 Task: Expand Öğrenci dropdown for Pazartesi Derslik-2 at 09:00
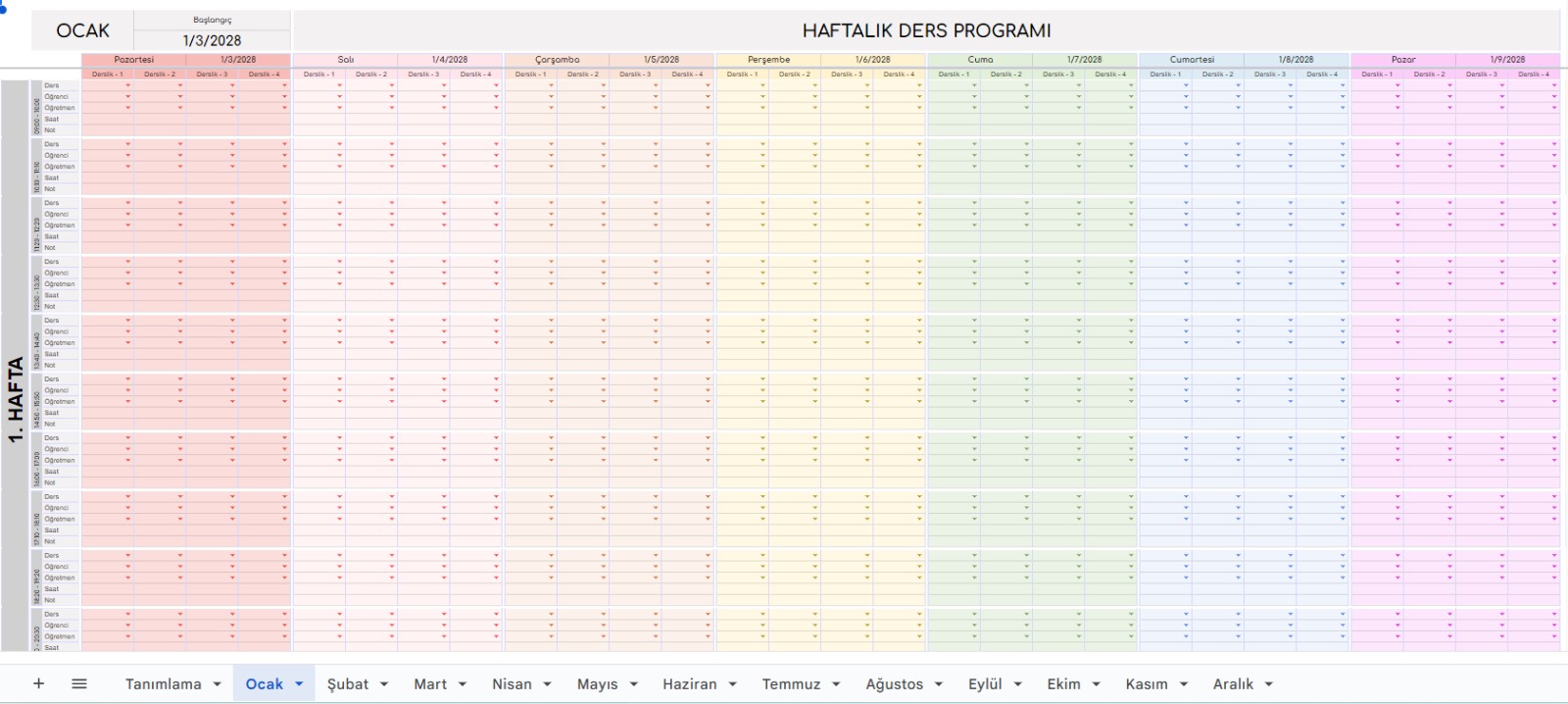coord(180,97)
